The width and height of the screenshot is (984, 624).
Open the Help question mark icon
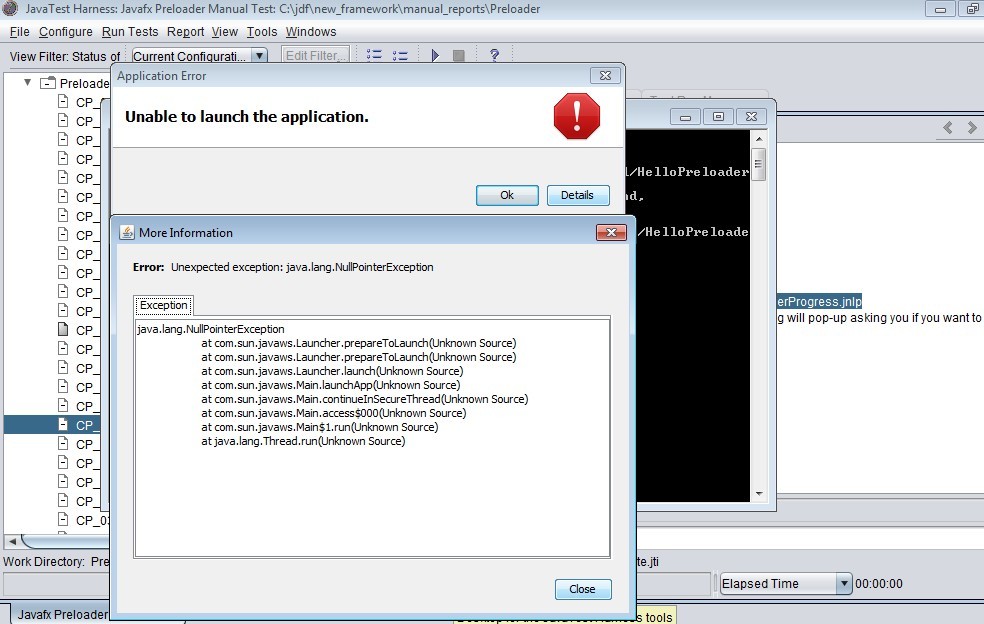click(494, 56)
